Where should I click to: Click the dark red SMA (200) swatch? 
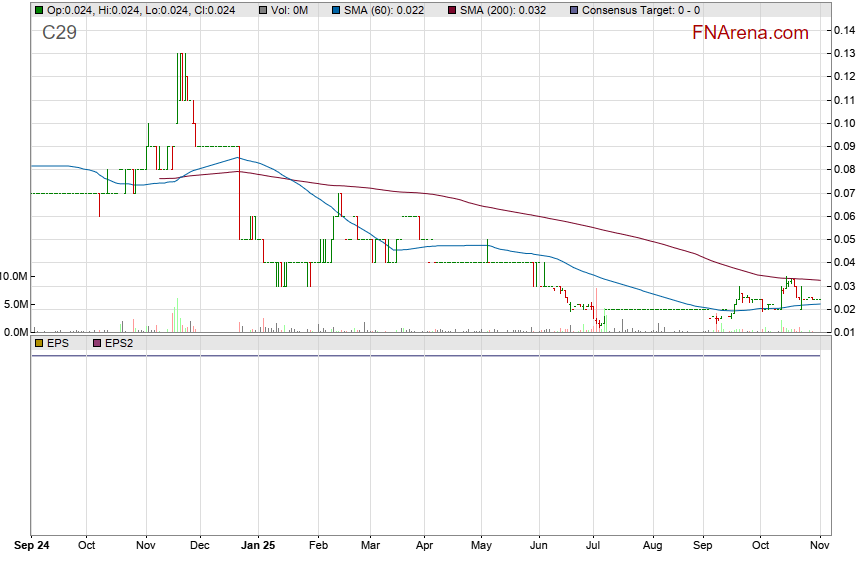click(452, 10)
